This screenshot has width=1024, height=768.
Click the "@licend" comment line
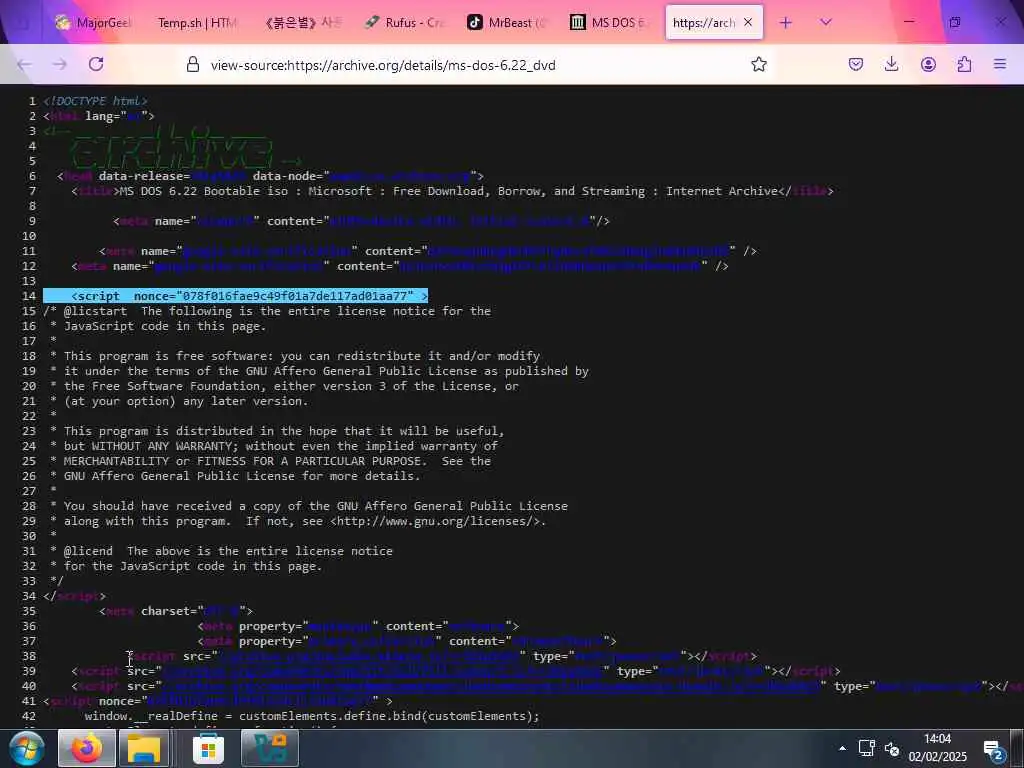[x=221, y=551]
